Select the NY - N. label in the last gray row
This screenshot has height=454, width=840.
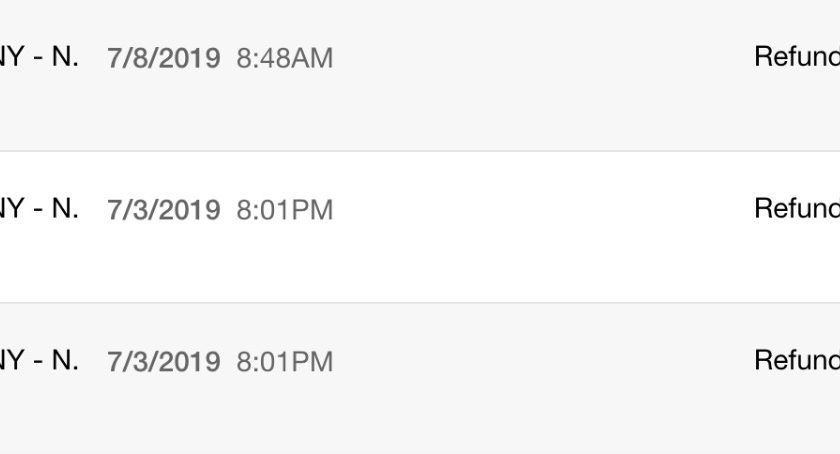click(39, 360)
